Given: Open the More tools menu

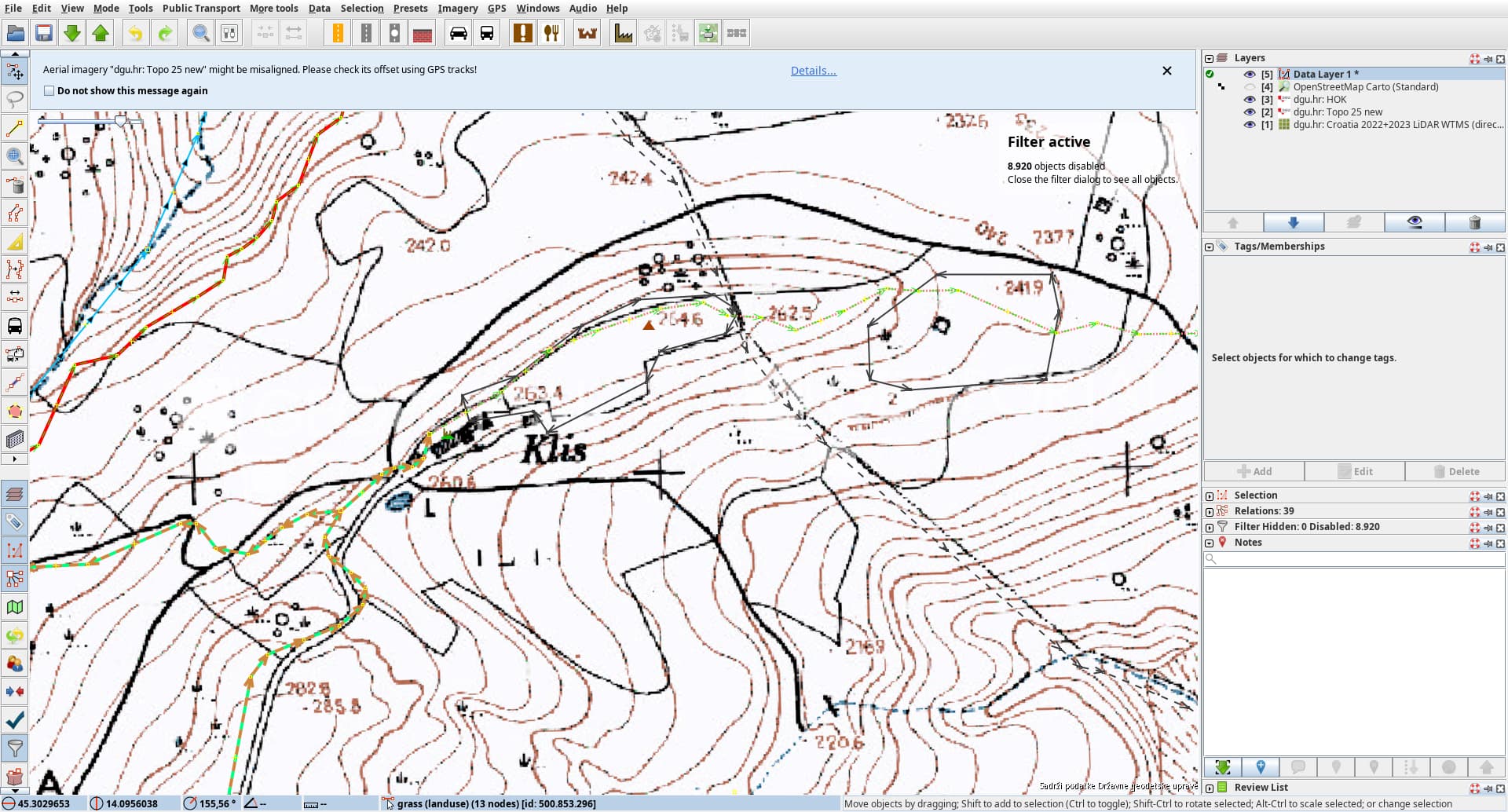Looking at the screenshot, I should point(274,8).
